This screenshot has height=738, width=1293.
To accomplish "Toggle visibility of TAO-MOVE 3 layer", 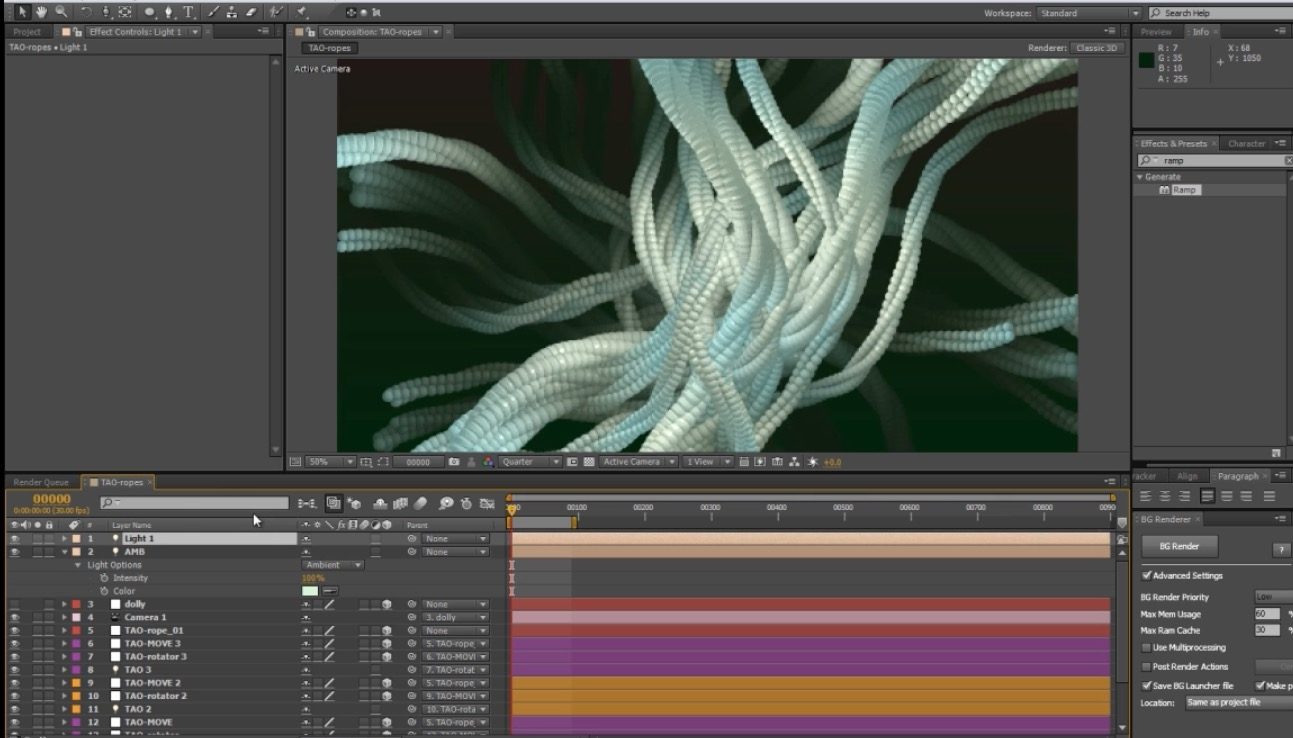I will 14,643.
